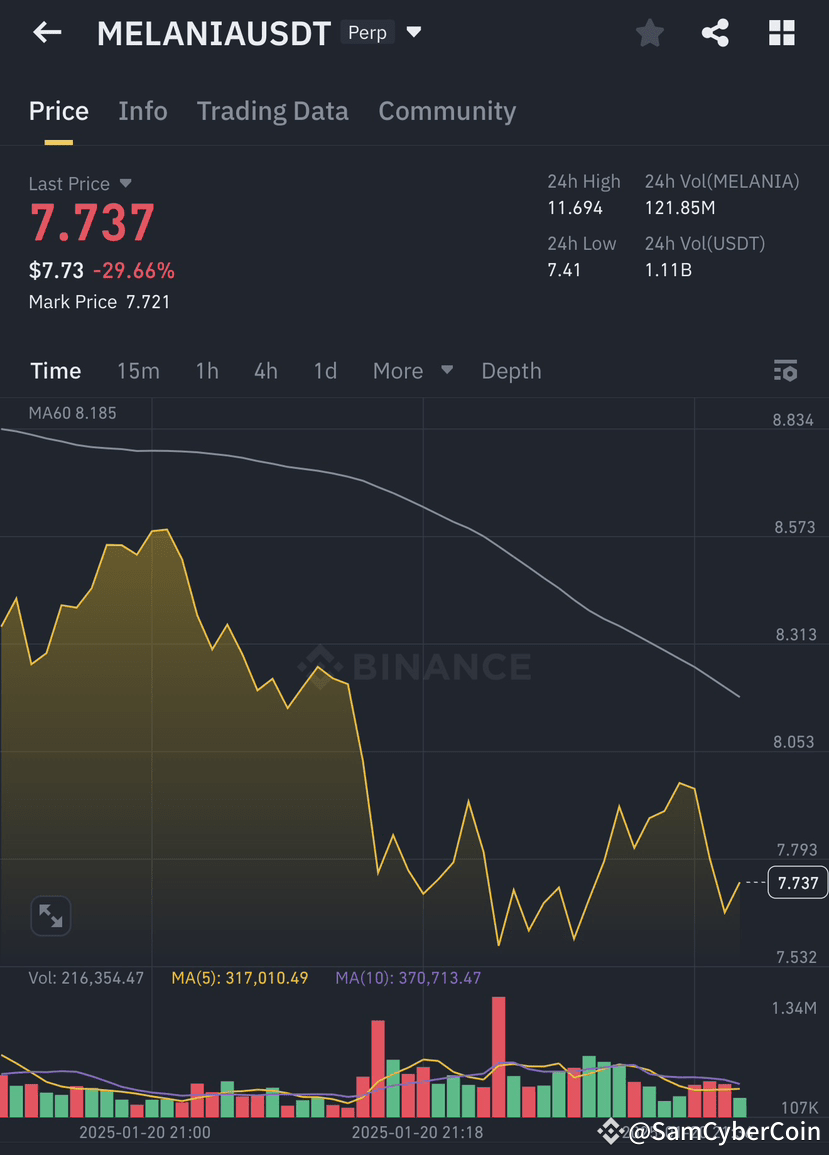This screenshot has width=829, height=1155.
Task: Tap the Mark Price 7.721 text
Action: (99, 302)
